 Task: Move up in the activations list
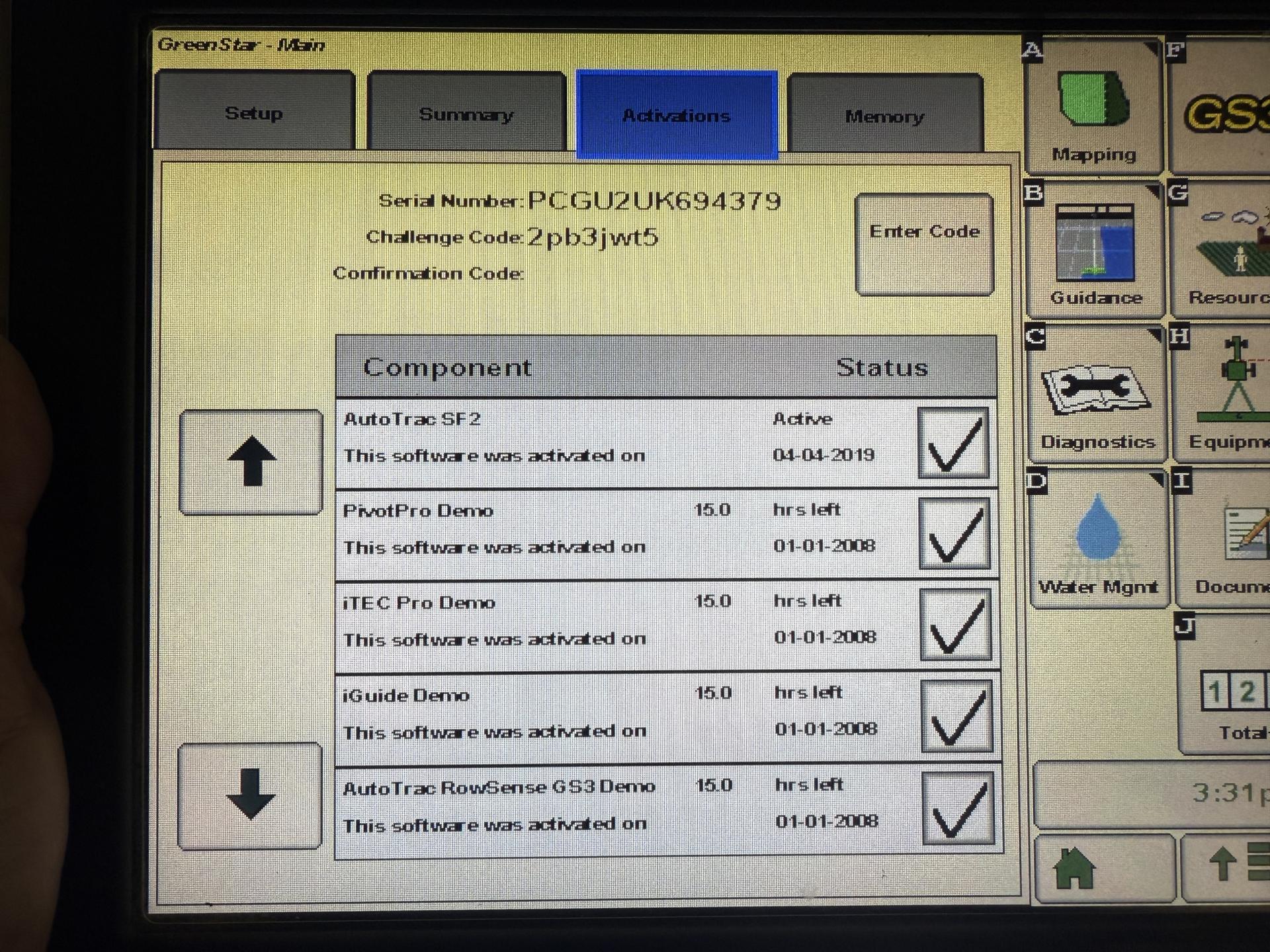click(x=251, y=461)
